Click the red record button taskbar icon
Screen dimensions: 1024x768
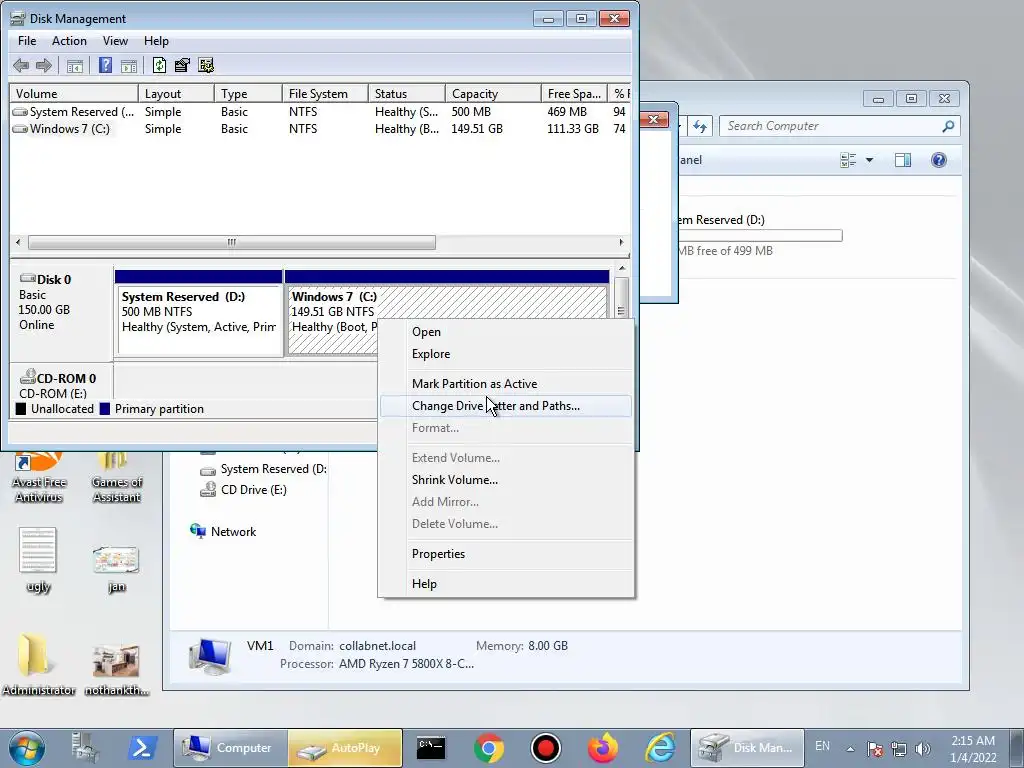pyautogui.click(x=546, y=748)
